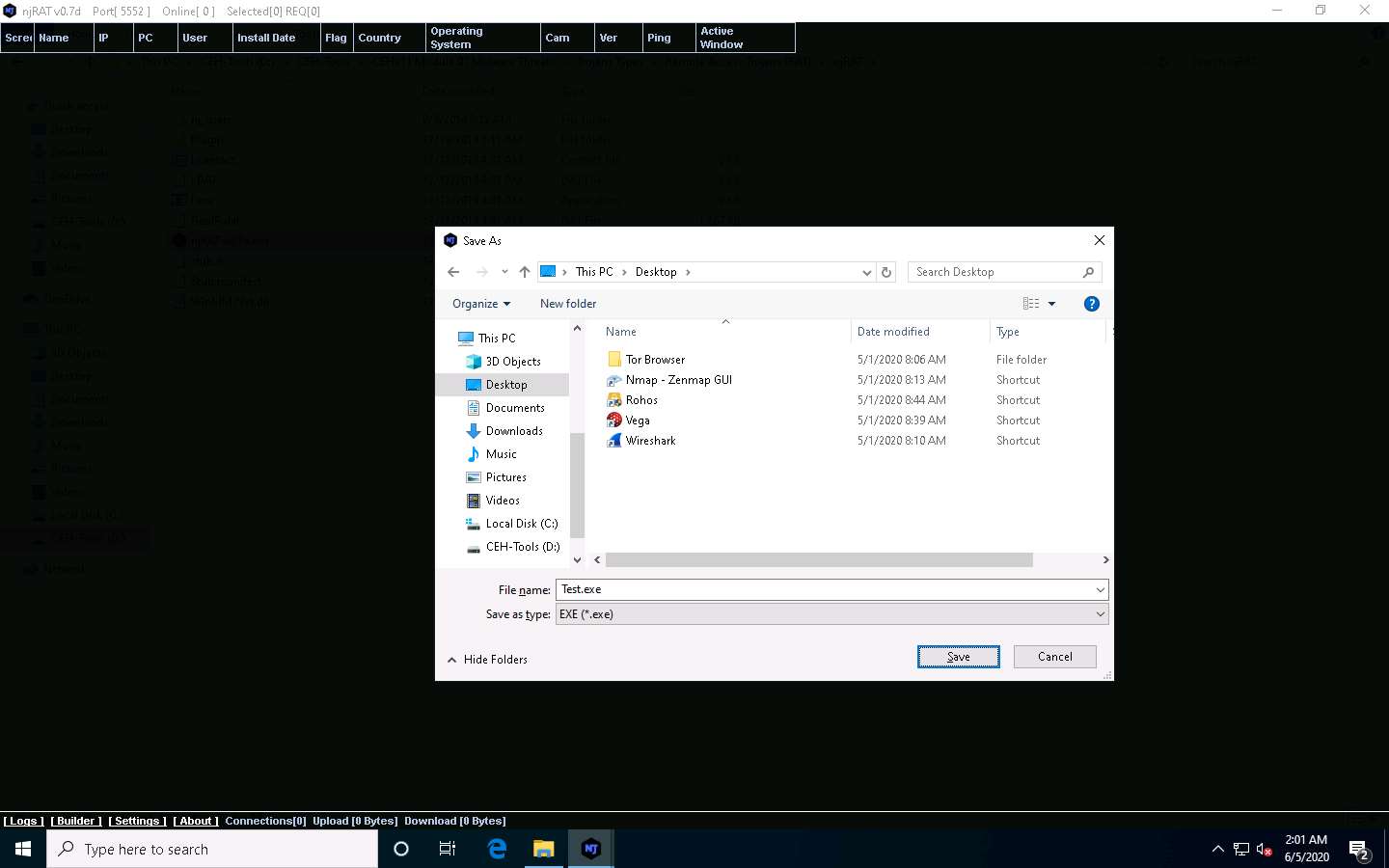
Task: Open the Organize dropdown menu
Action: (481, 304)
